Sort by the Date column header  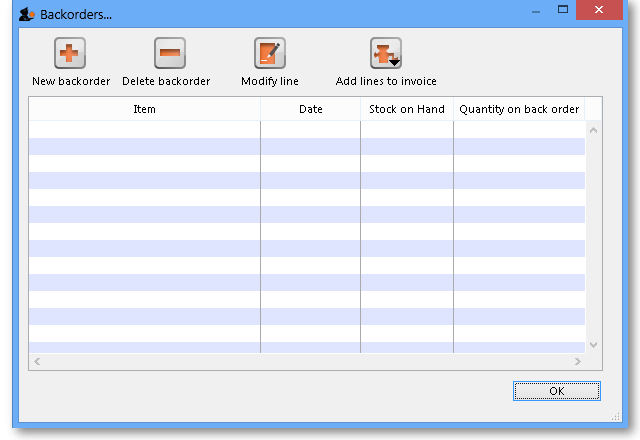(310, 109)
